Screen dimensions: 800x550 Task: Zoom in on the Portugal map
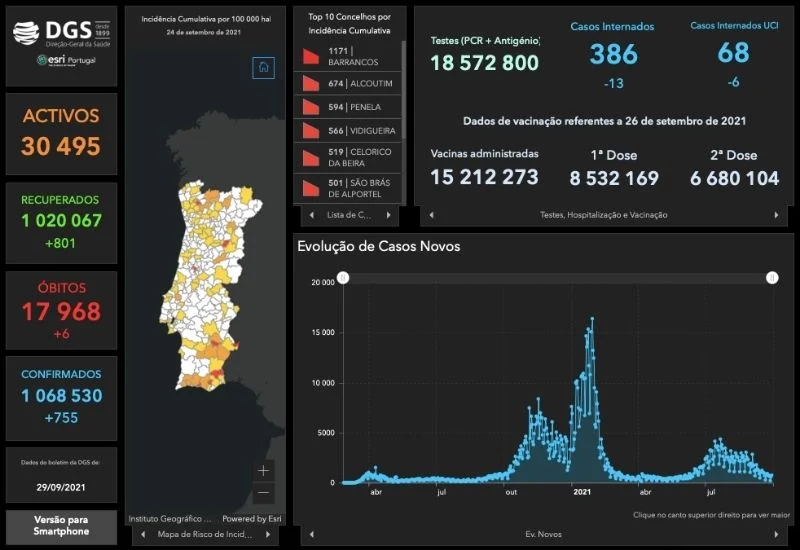tap(263, 470)
